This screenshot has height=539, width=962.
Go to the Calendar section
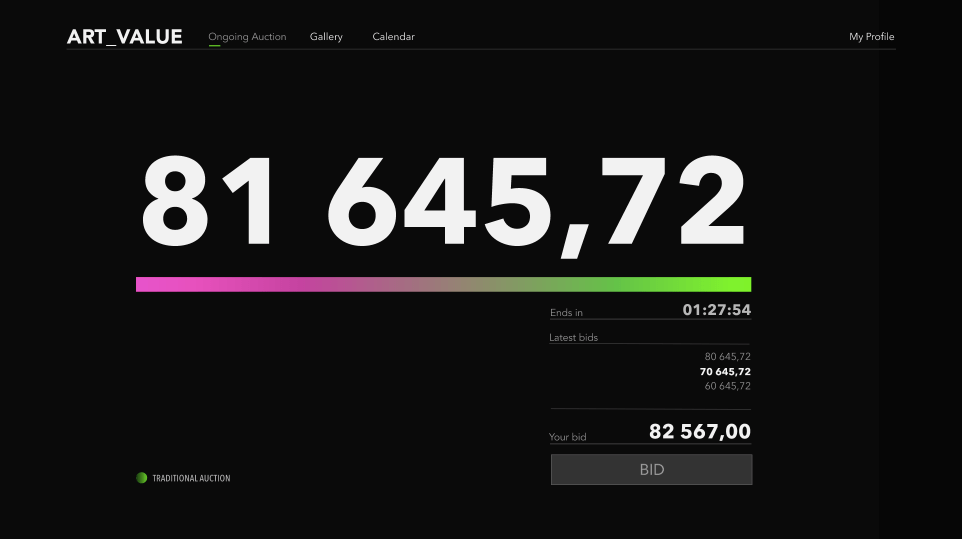click(393, 37)
